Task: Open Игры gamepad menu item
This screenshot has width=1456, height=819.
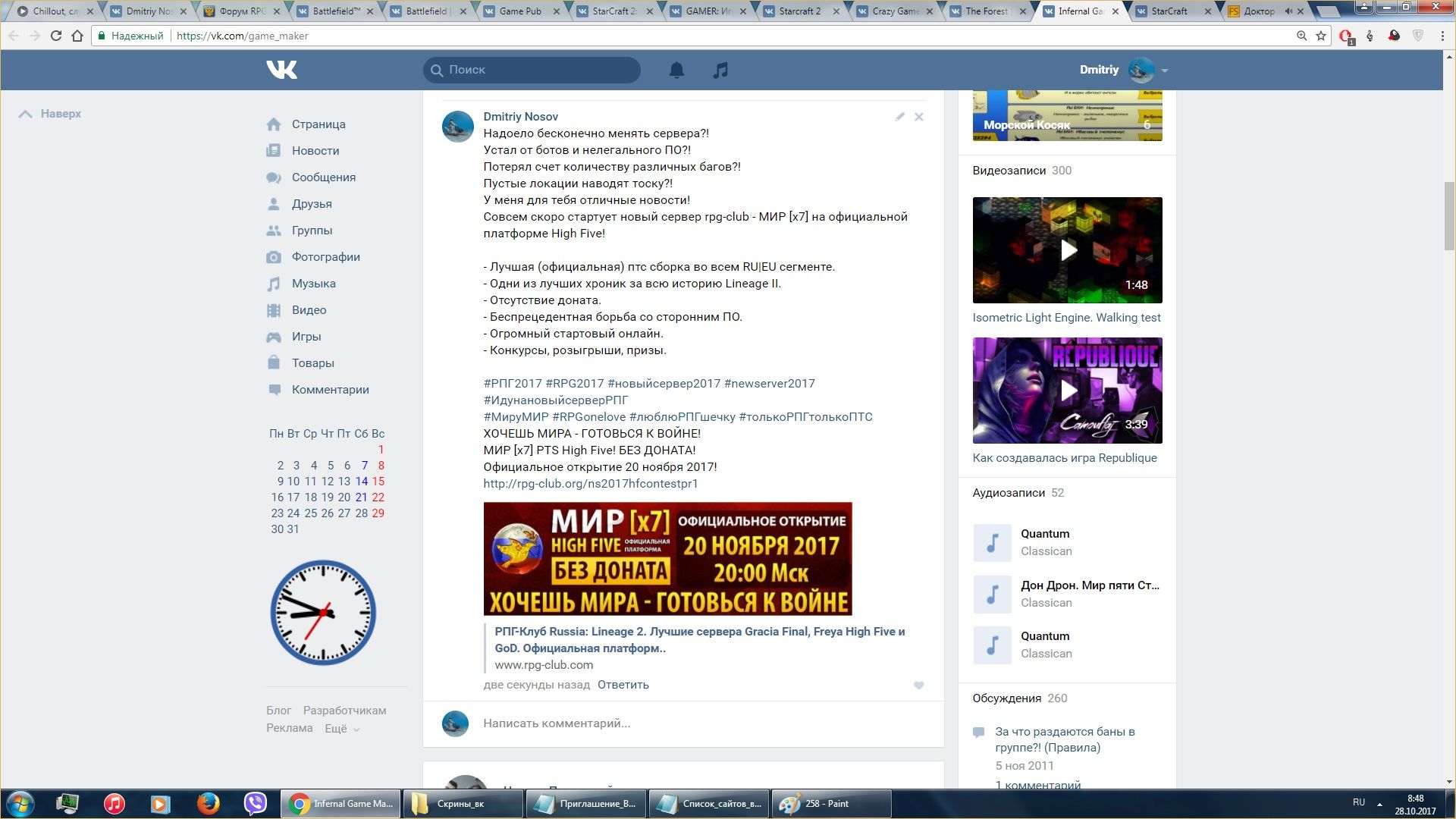Action: (306, 337)
